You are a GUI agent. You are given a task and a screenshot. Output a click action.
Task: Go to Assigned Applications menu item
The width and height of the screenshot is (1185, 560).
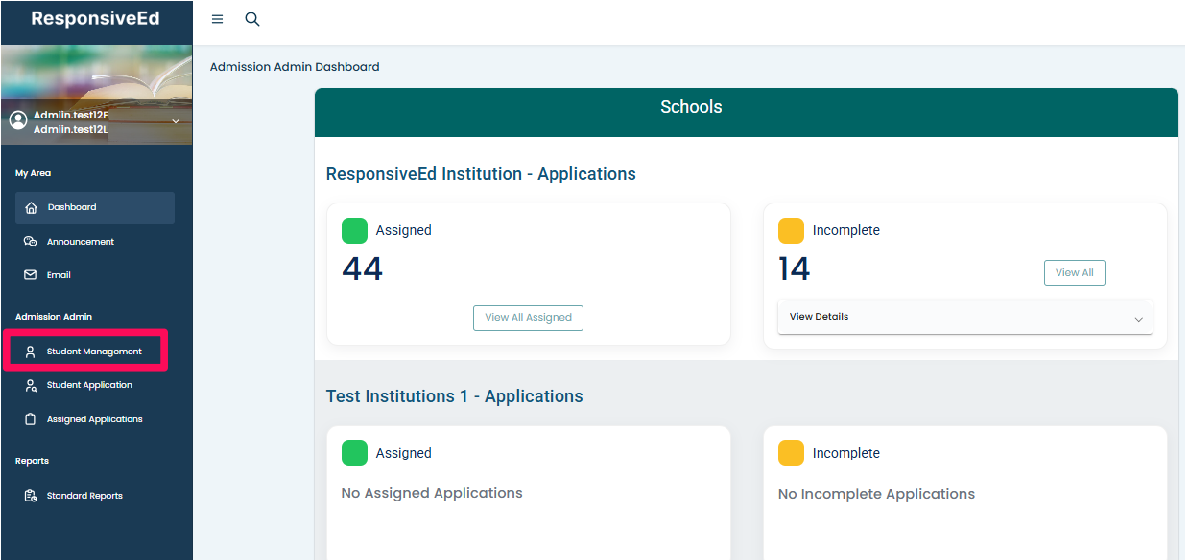click(94, 420)
